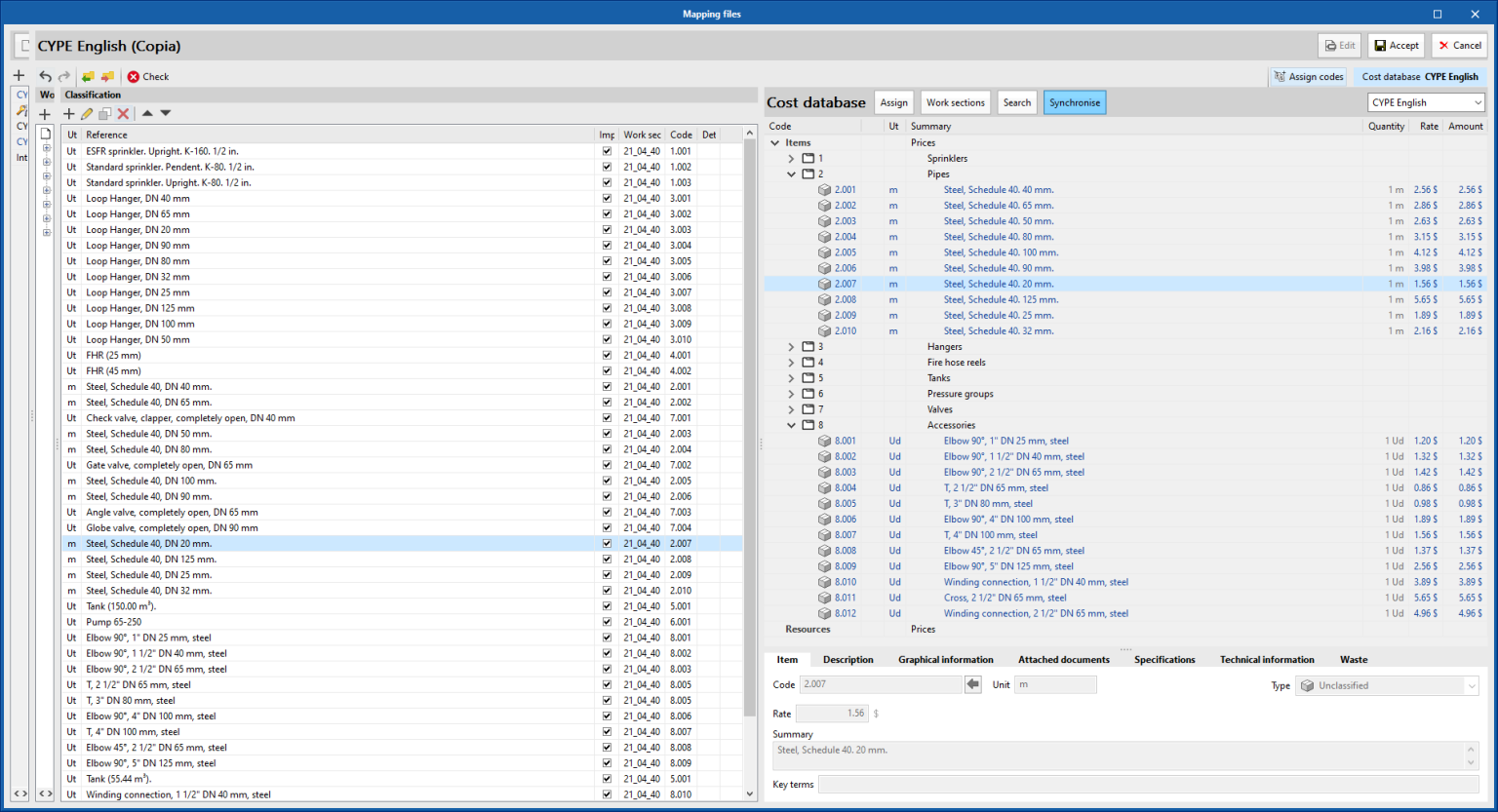Image resolution: width=1498 pixels, height=812 pixels.
Task: Click the key icon in the left sidebar
Action: tap(20, 109)
